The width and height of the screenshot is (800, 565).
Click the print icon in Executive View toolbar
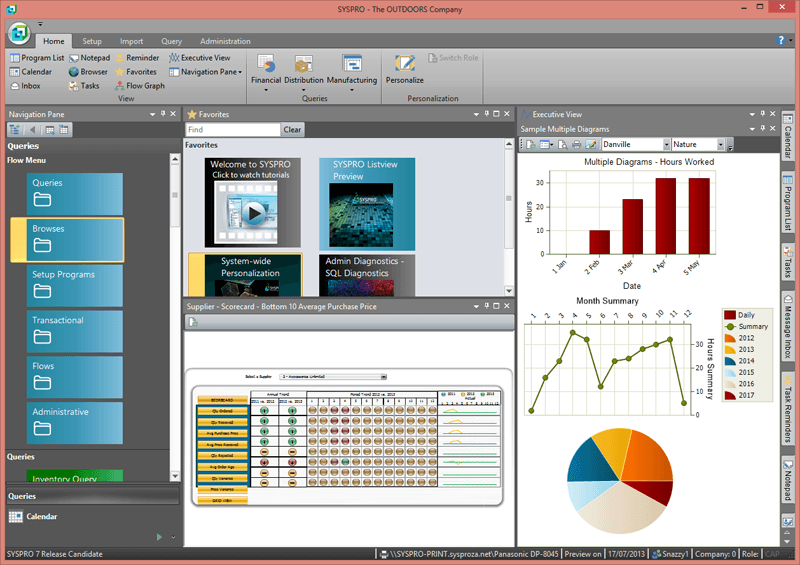pos(577,145)
